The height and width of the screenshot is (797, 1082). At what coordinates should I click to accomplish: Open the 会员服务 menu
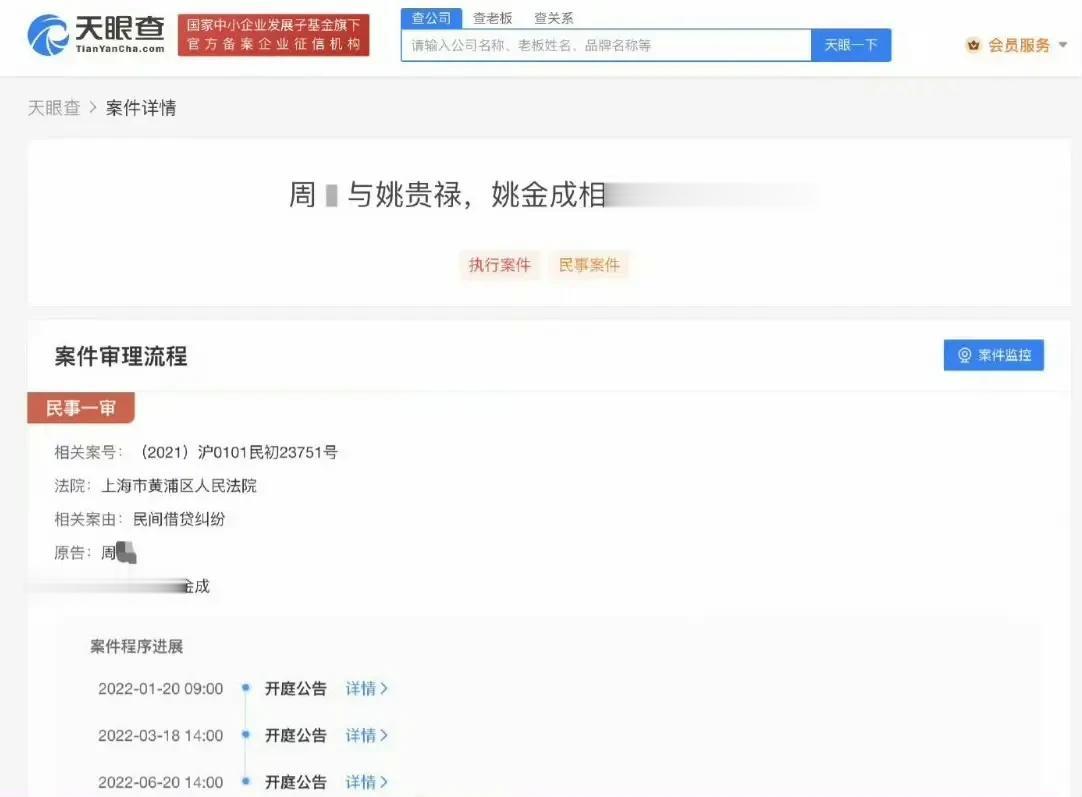point(1018,46)
